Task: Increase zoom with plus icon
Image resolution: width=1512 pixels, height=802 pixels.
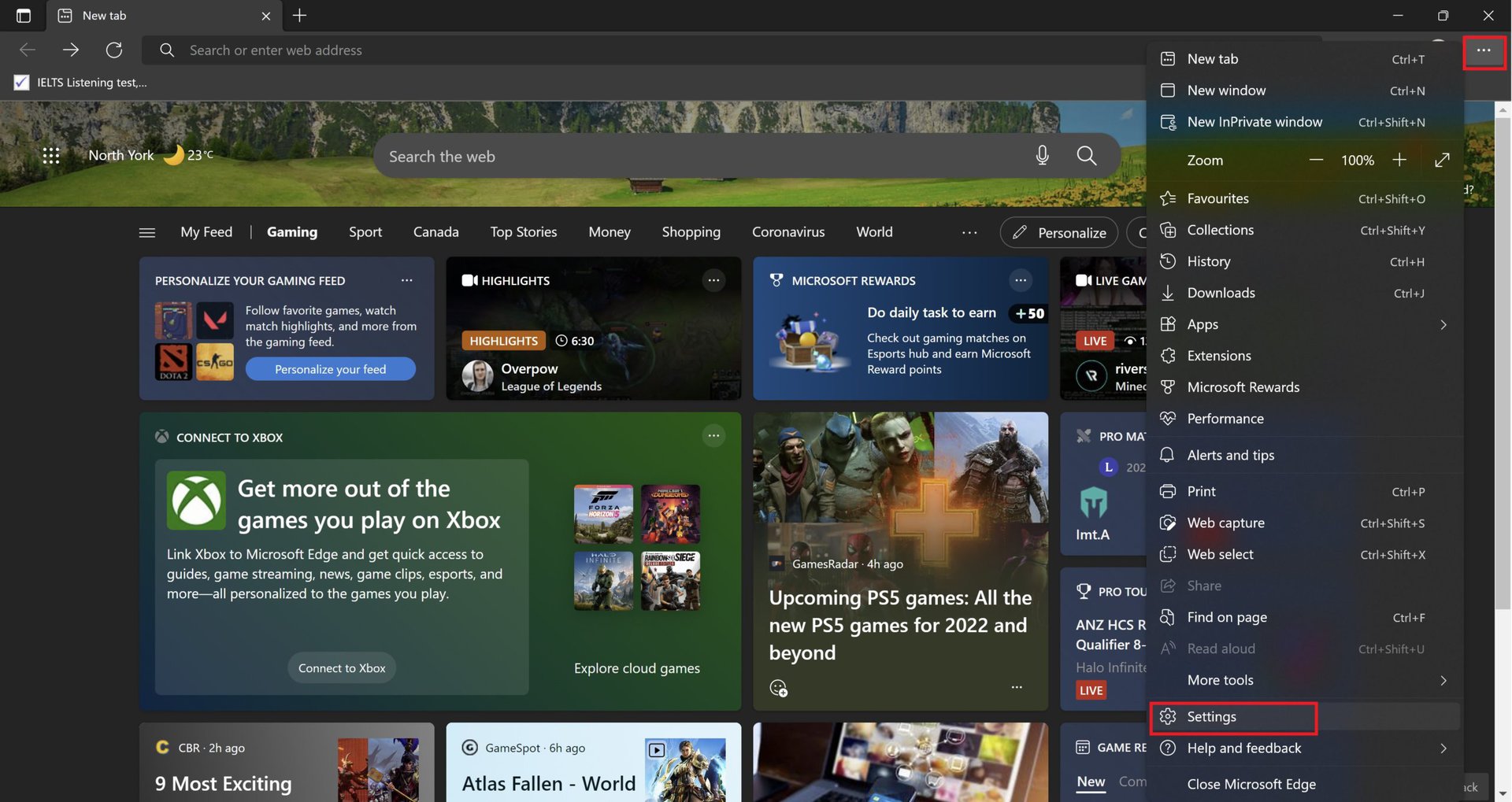Action: pyautogui.click(x=1399, y=160)
